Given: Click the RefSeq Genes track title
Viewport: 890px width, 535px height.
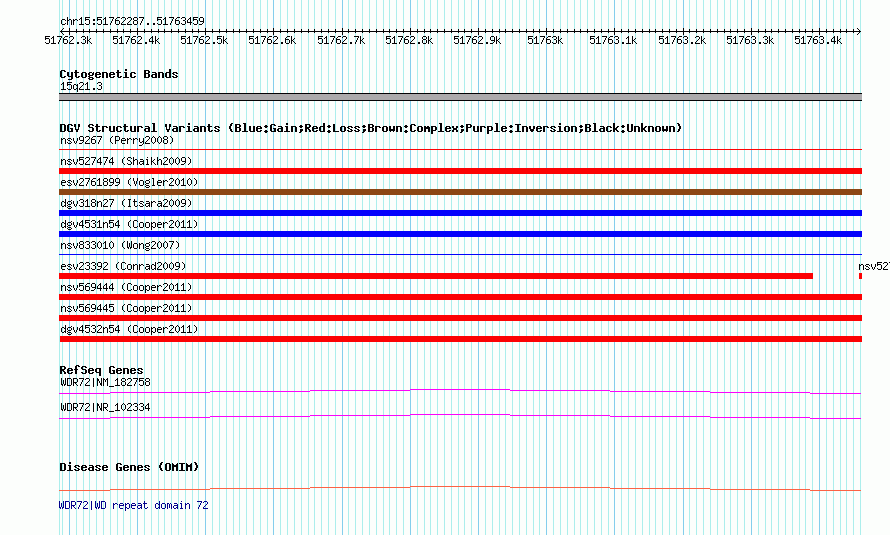Looking at the screenshot, I should pyautogui.click(x=101, y=370).
